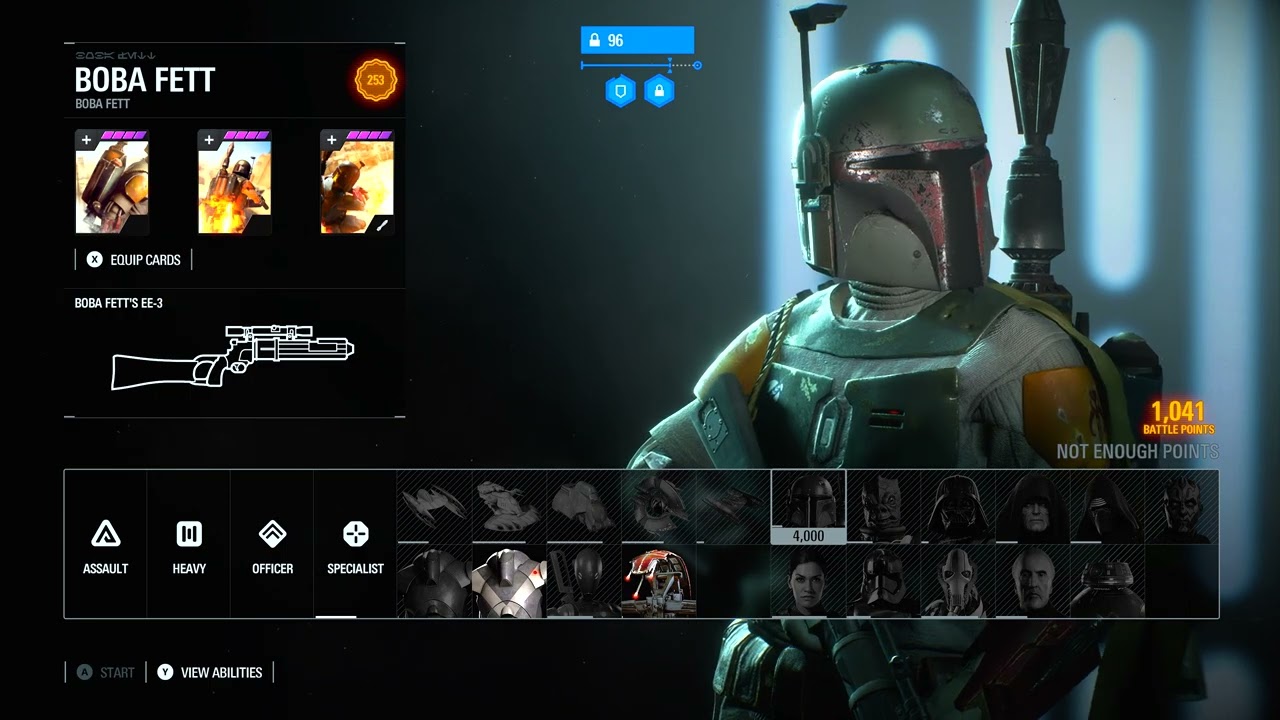Select the Specialist class
This screenshot has width=1280, height=720.
(x=355, y=545)
